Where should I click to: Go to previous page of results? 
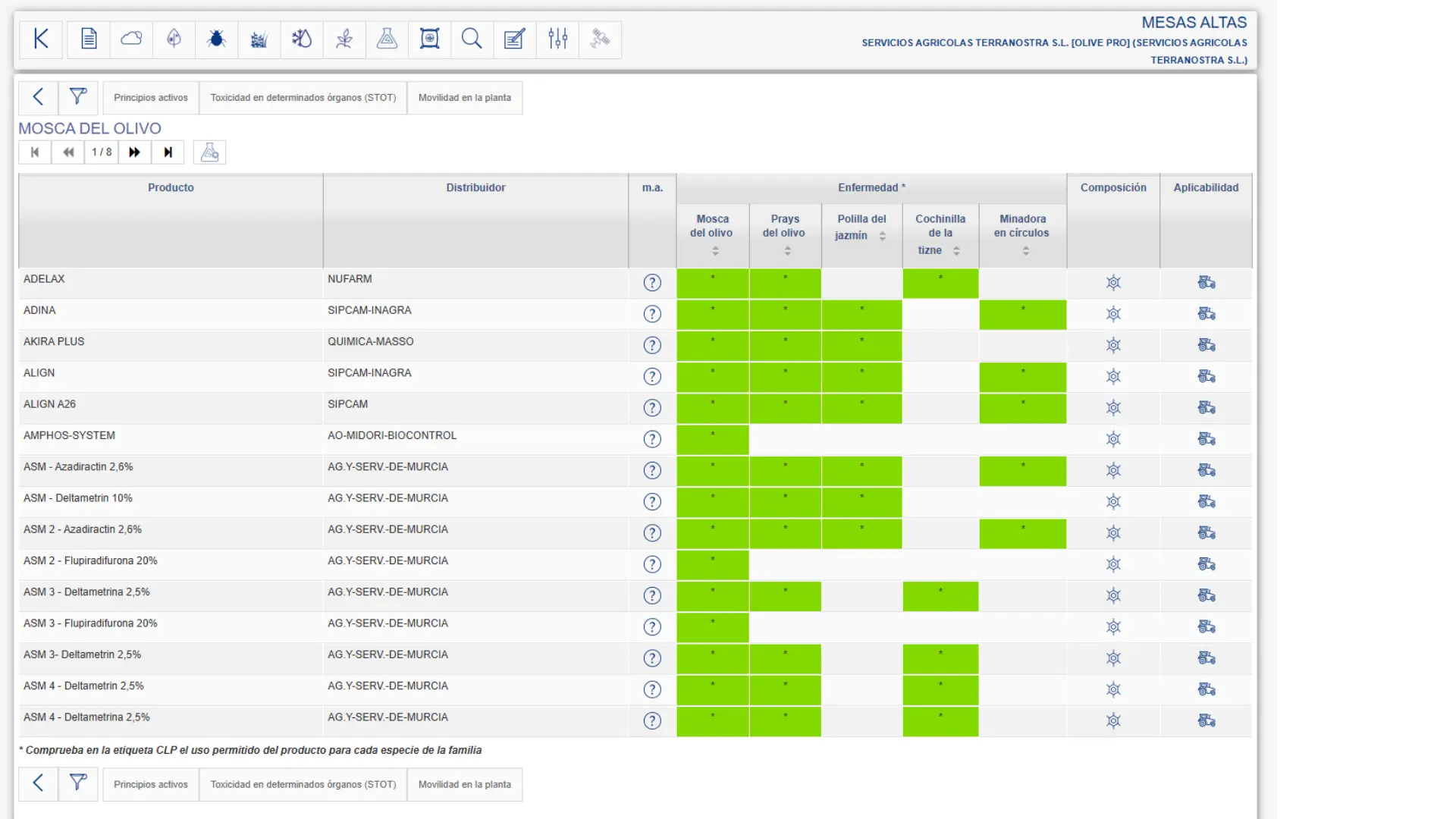[x=68, y=152]
